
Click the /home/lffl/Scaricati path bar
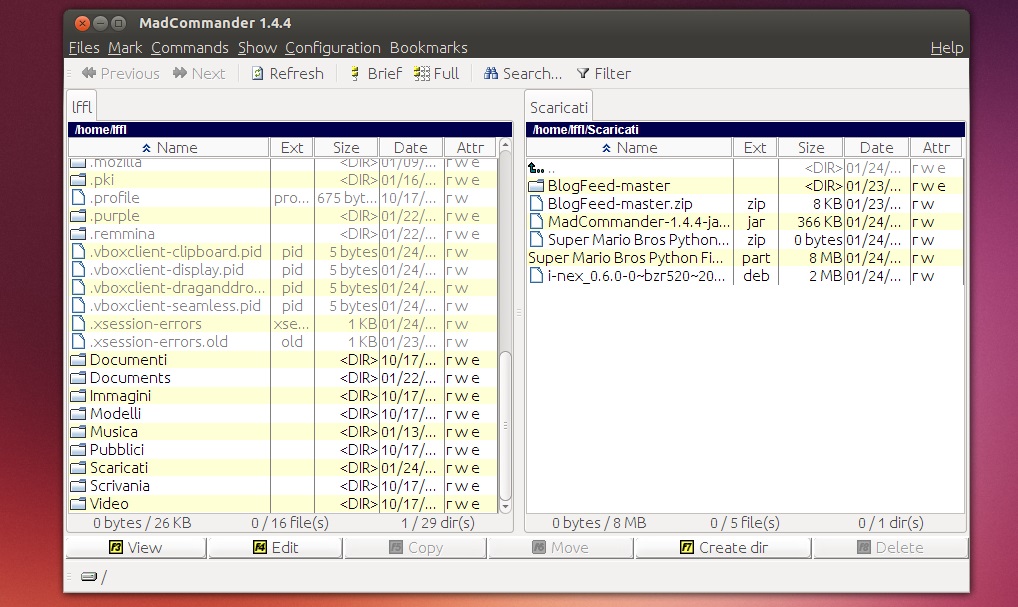745,130
